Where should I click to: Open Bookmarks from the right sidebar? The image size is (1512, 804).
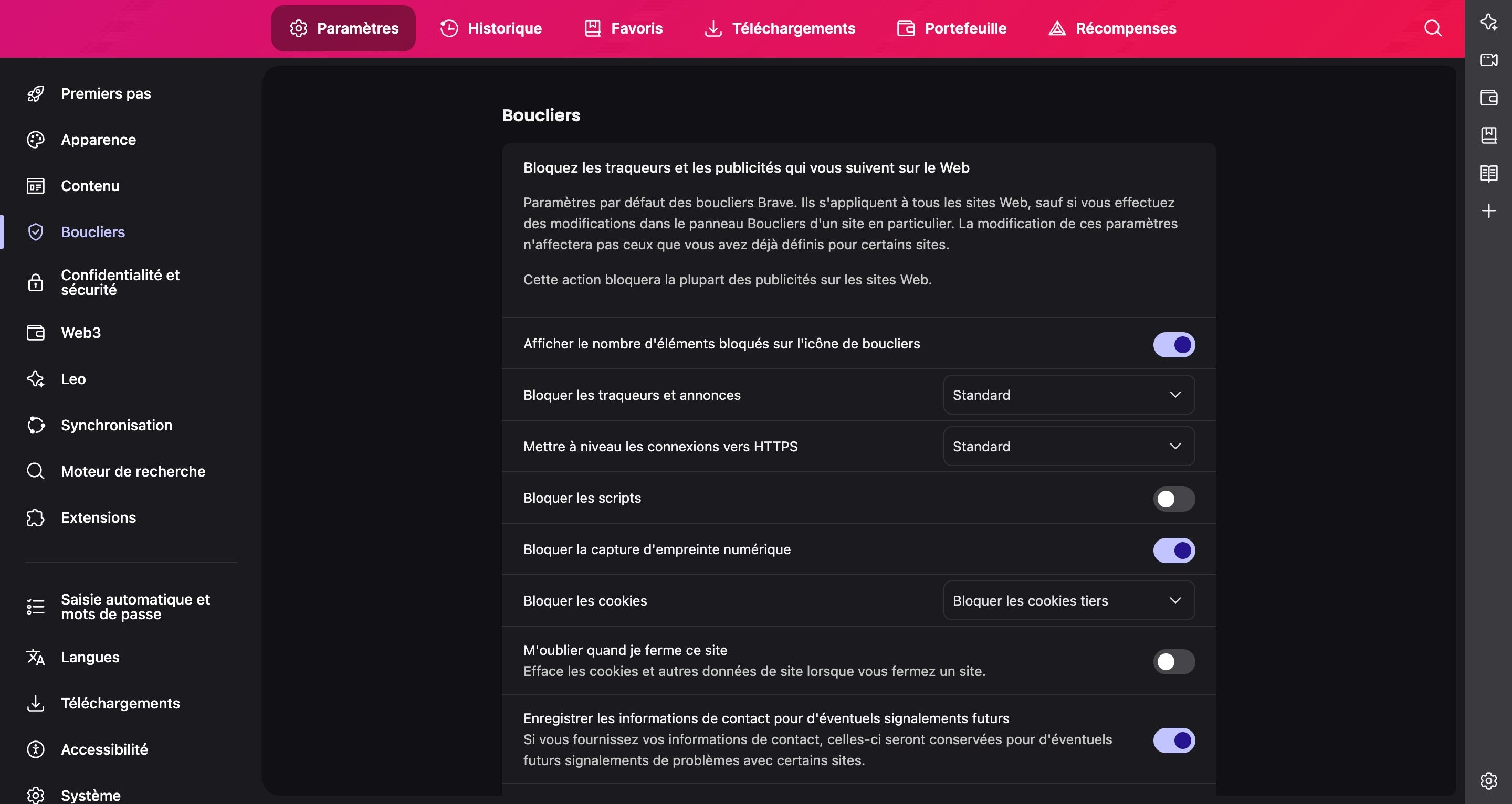click(1489, 135)
